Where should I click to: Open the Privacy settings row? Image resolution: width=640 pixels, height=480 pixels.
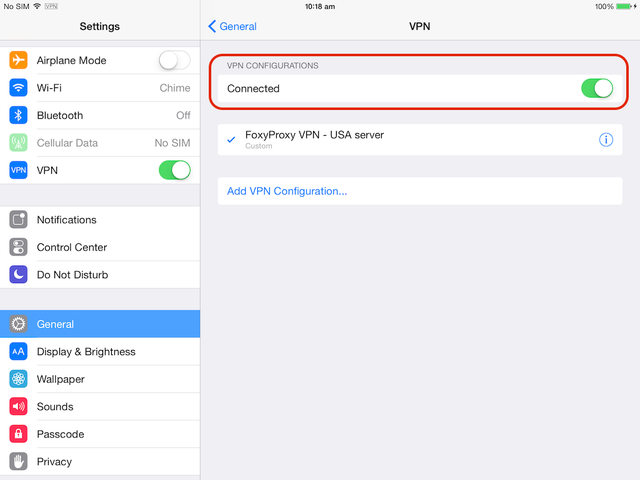pos(100,462)
